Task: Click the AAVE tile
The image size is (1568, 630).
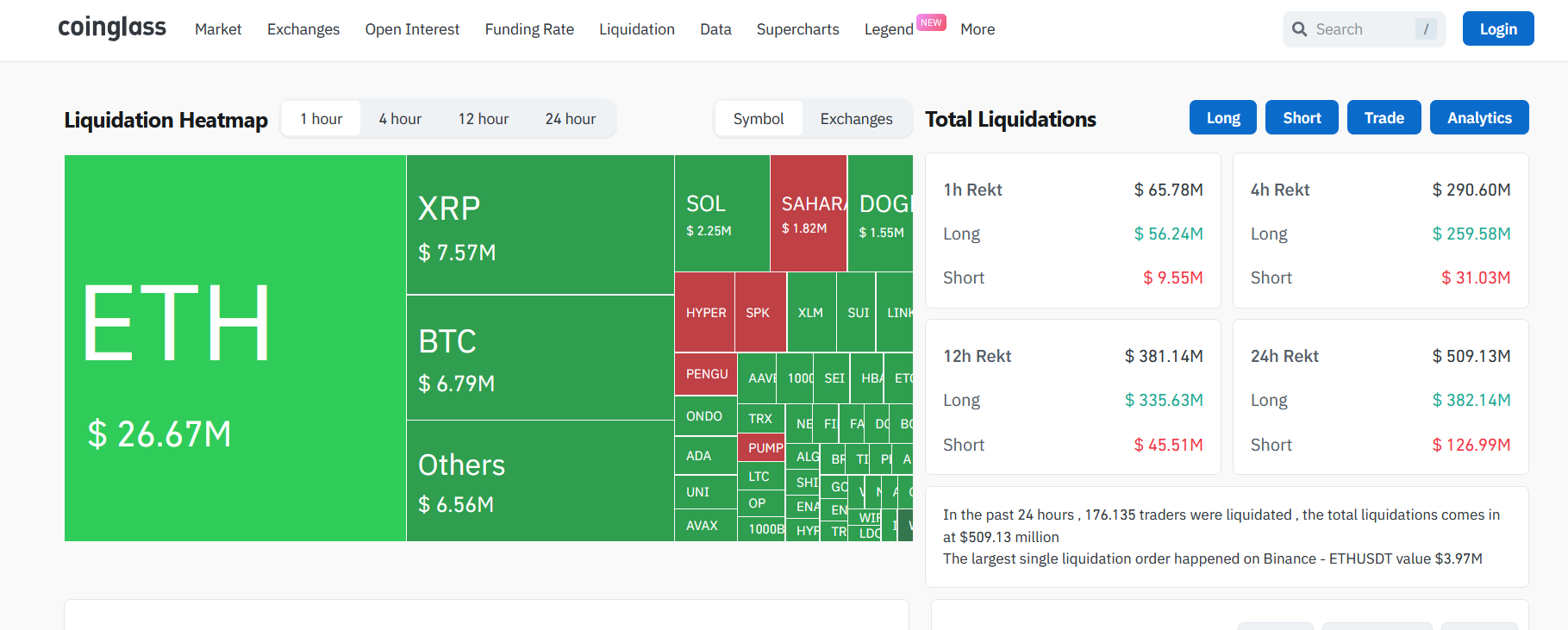Action: click(758, 378)
